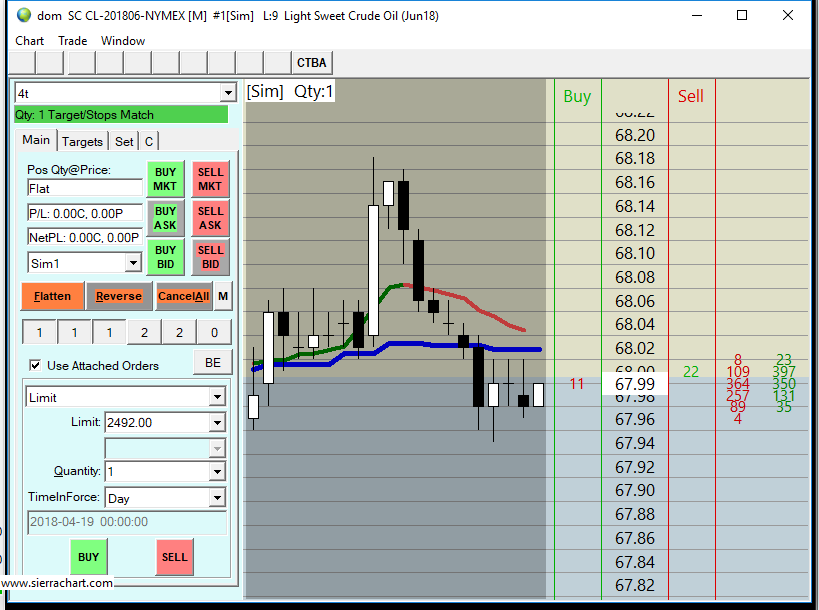Click the bid size 11 in Buy column
Image resolution: width=819 pixels, height=610 pixels.
pos(577,384)
